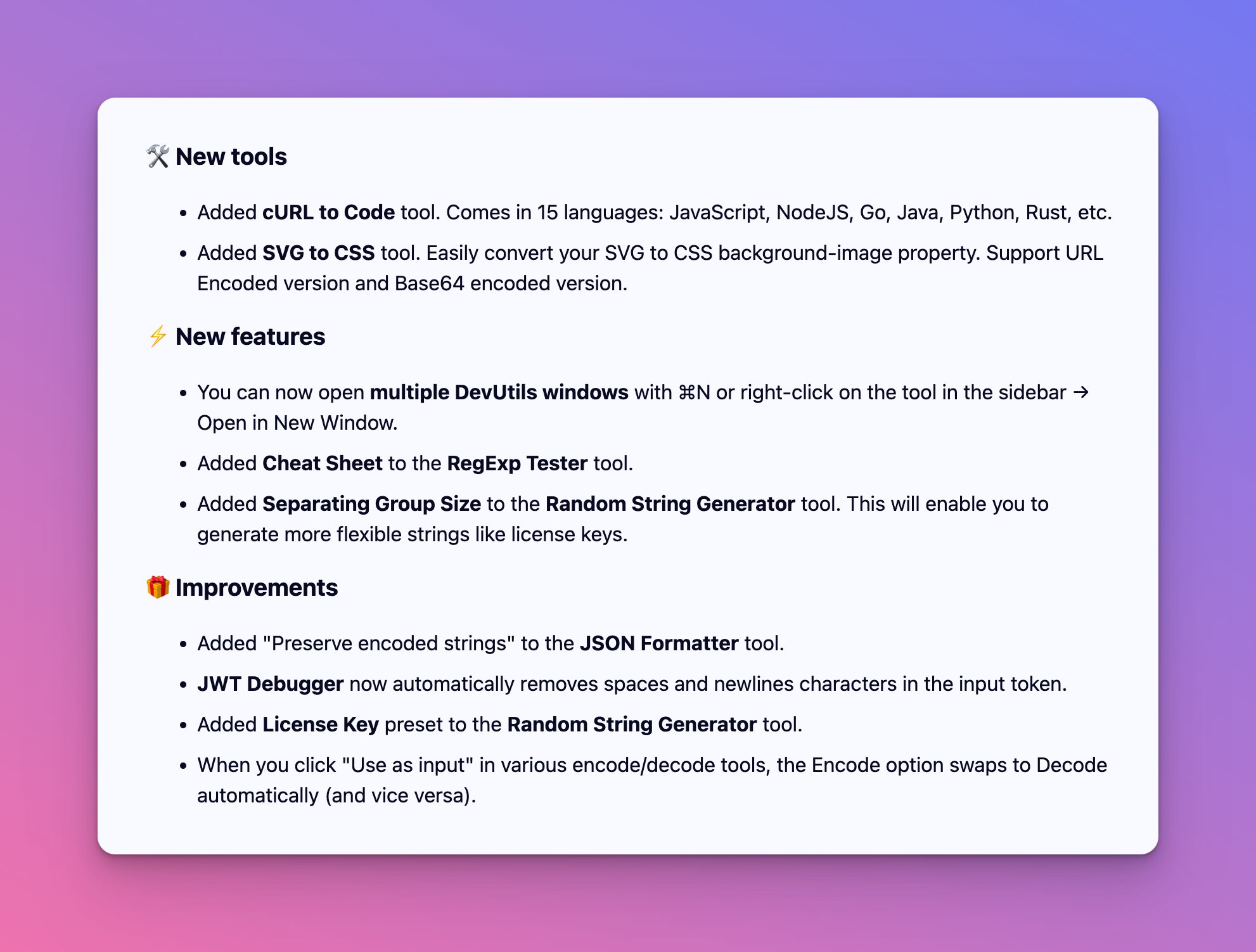This screenshot has width=1256, height=952.
Task: Click the ⌘N shortcut text
Action: [x=694, y=392]
